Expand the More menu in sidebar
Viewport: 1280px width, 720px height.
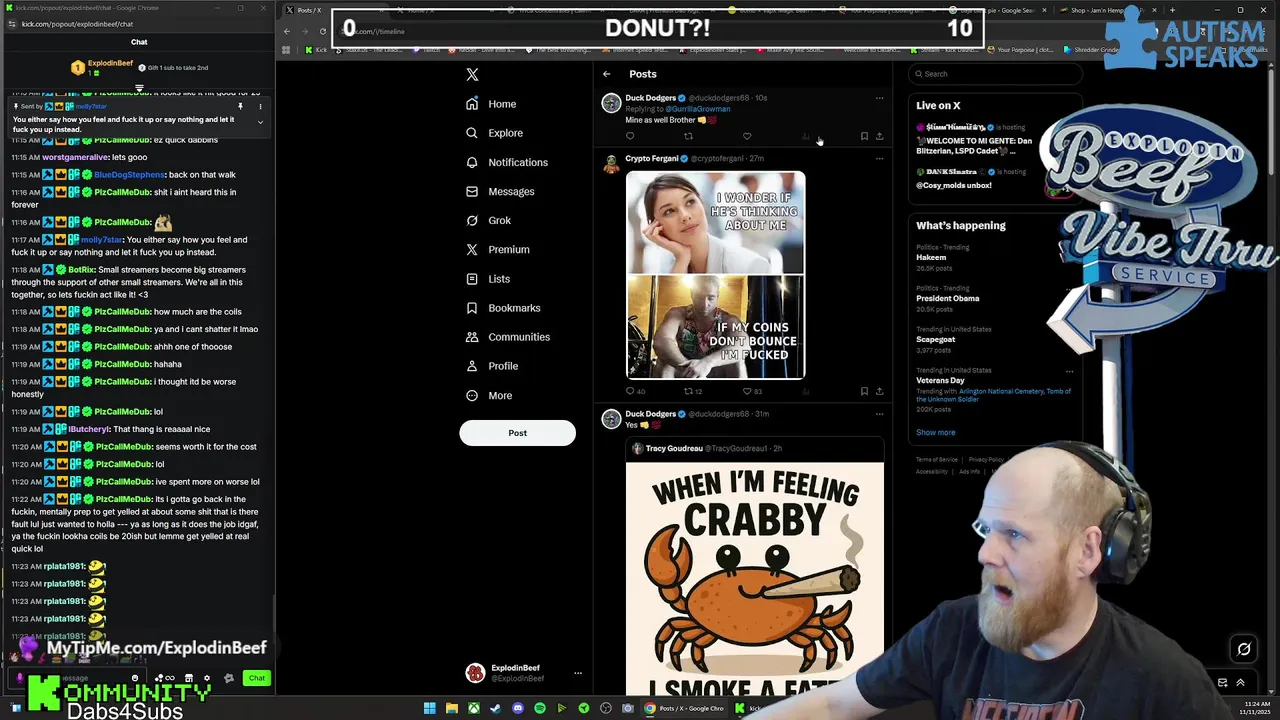[489, 395]
